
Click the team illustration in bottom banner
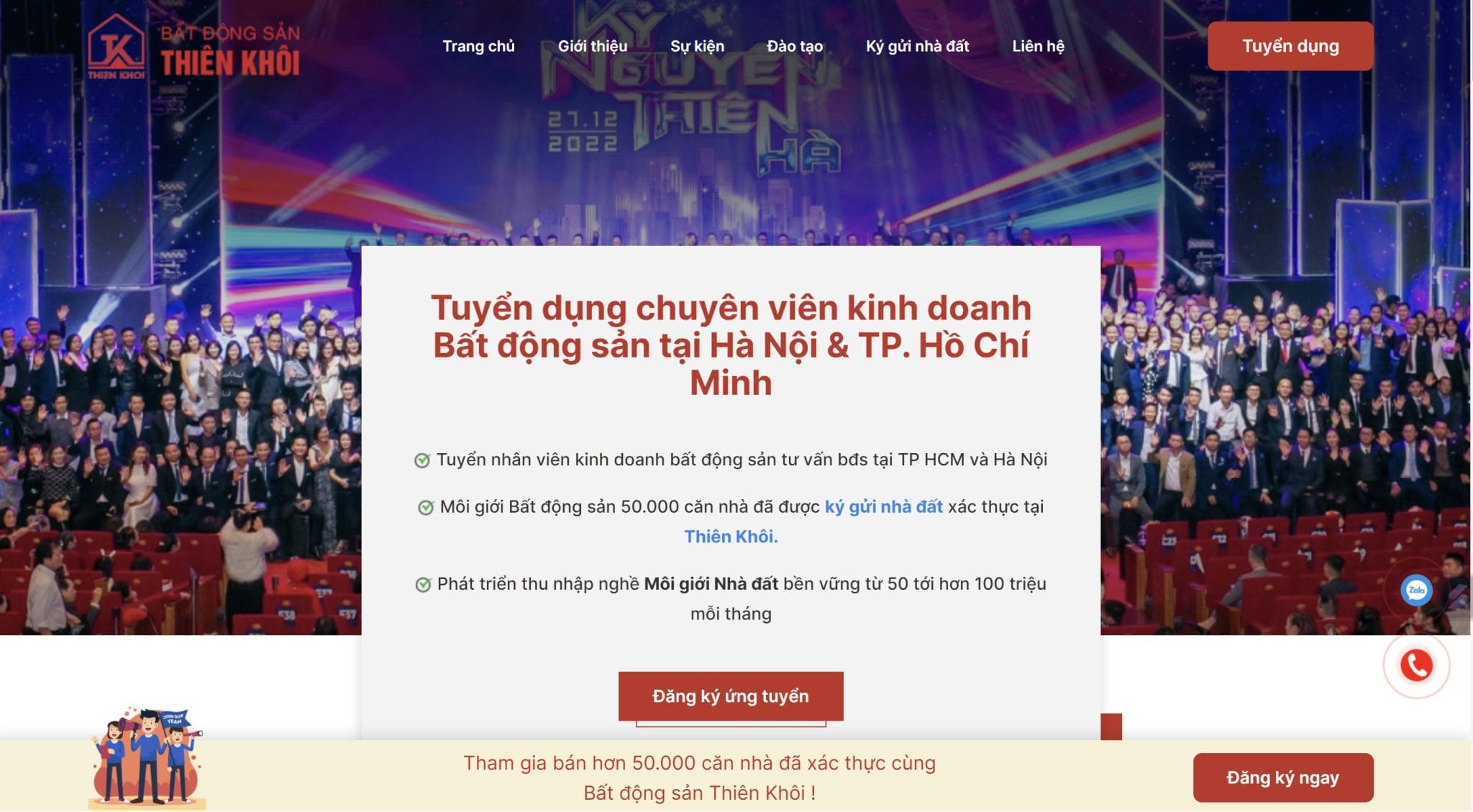click(147, 757)
